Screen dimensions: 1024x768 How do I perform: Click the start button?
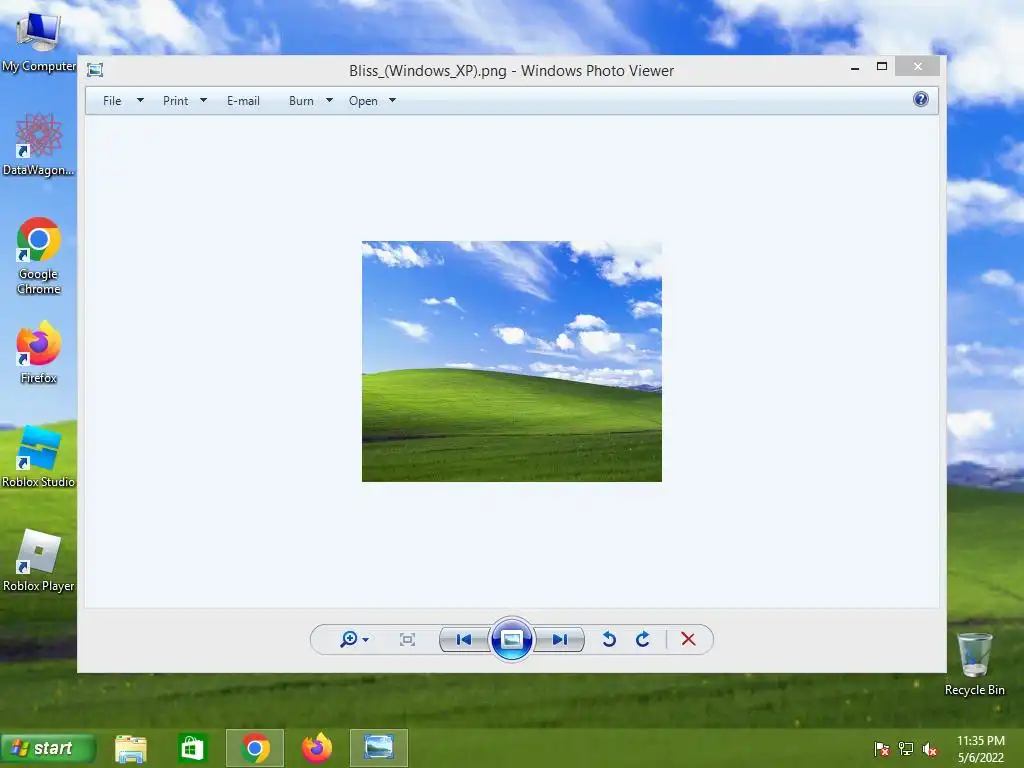(x=48, y=748)
